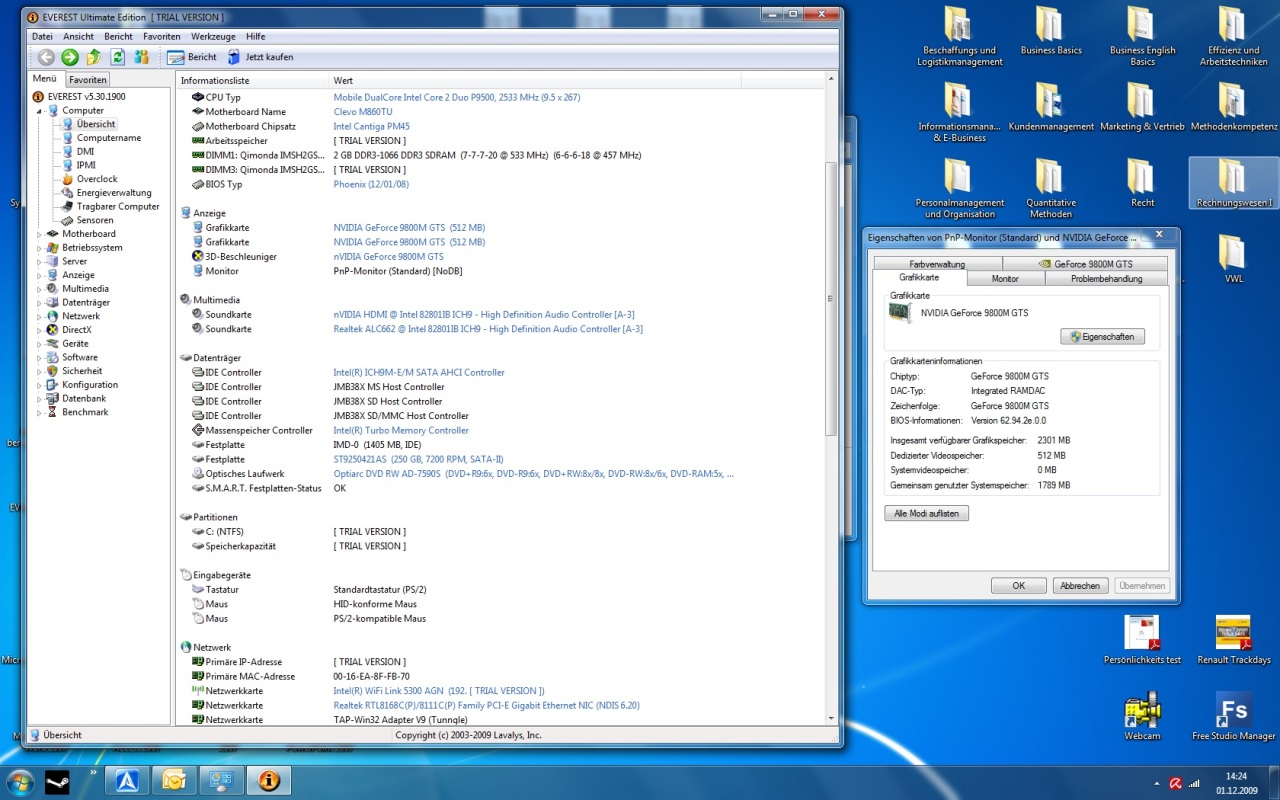The height and width of the screenshot is (800, 1280).
Task: Open the Quantitative Methoden folder
Action: pyautogui.click(x=1050, y=188)
